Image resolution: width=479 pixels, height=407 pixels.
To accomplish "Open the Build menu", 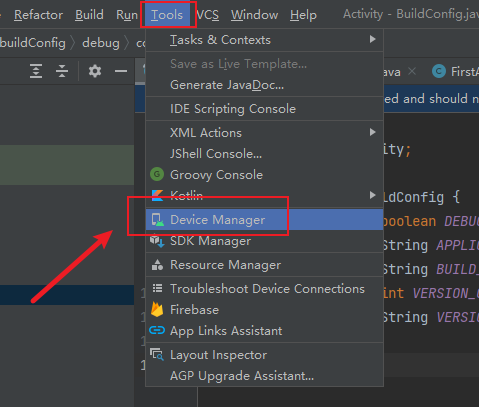I will point(89,15).
